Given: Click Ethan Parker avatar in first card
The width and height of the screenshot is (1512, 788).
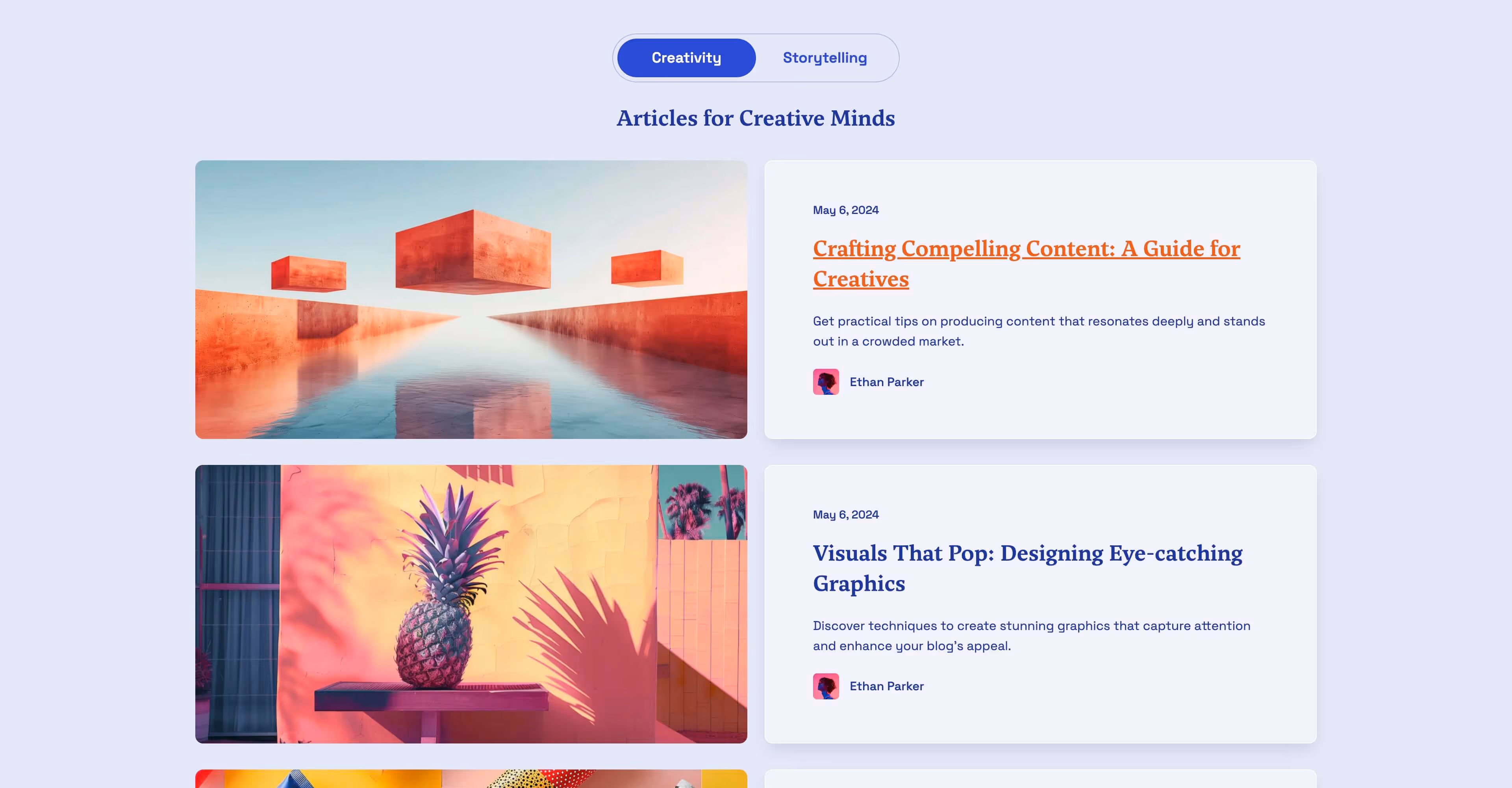Looking at the screenshot, I should pos(826,382).
